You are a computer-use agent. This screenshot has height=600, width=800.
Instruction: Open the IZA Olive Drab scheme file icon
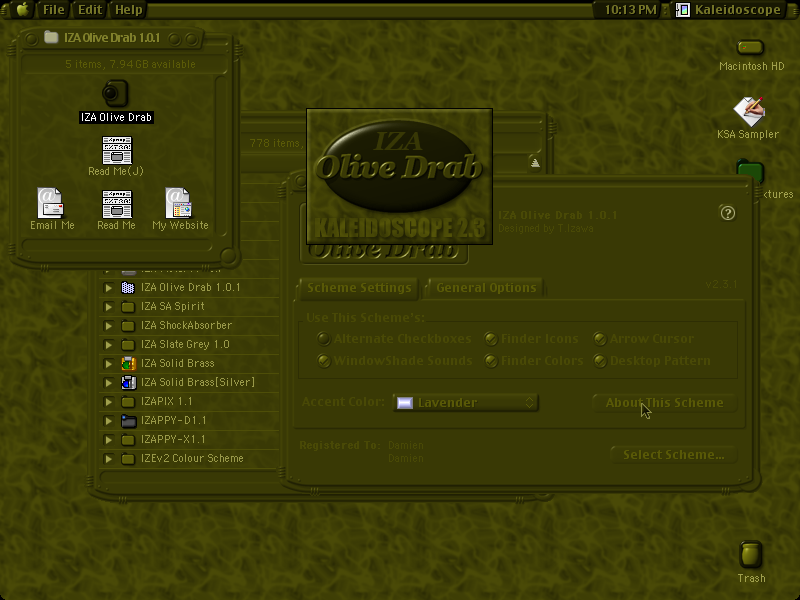point(115,93)
